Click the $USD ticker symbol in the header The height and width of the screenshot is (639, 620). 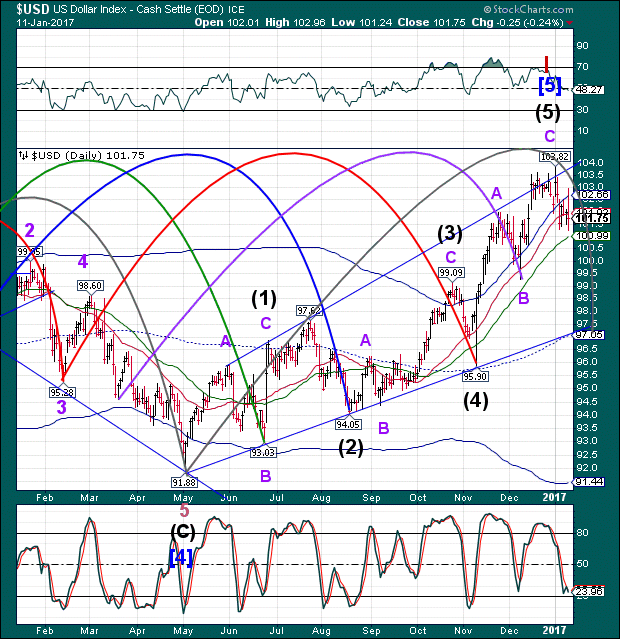point(33,9)
